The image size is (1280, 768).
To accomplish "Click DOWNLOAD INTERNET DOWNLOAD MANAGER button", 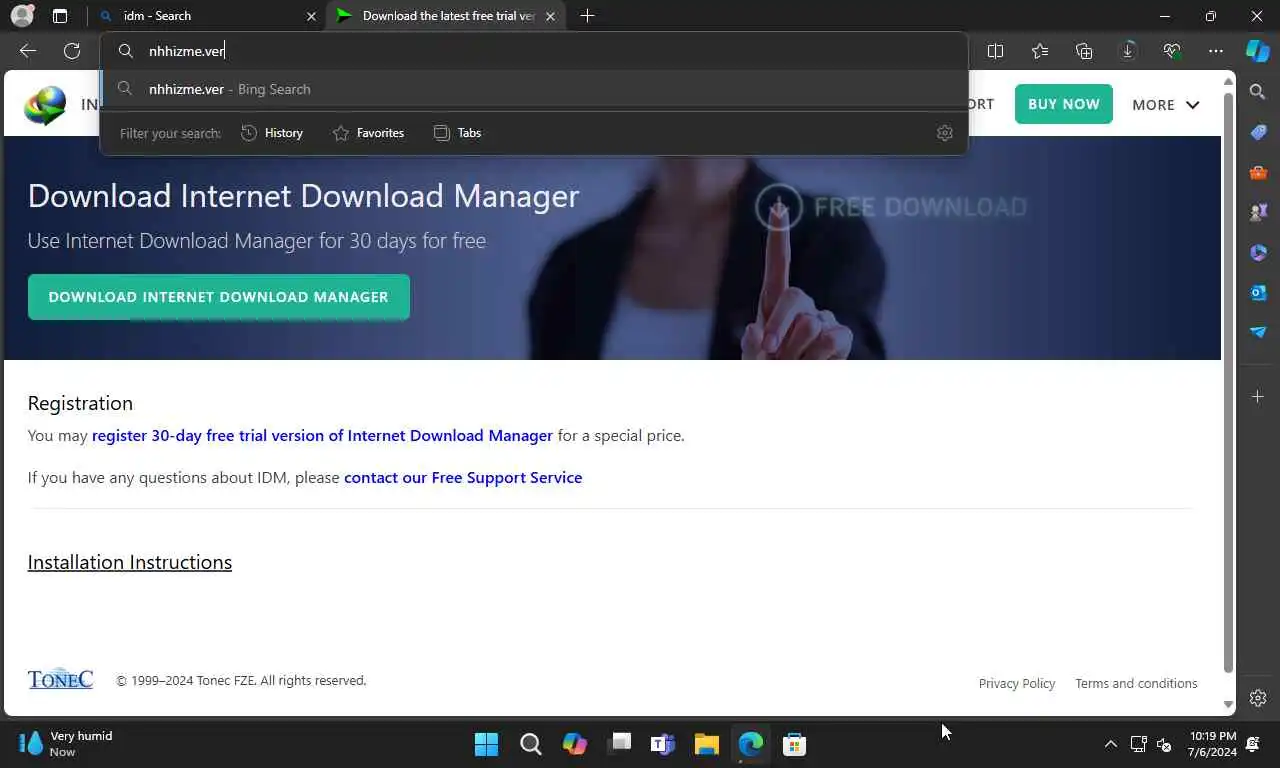I will pyautogui.click(x=218, y=297).
